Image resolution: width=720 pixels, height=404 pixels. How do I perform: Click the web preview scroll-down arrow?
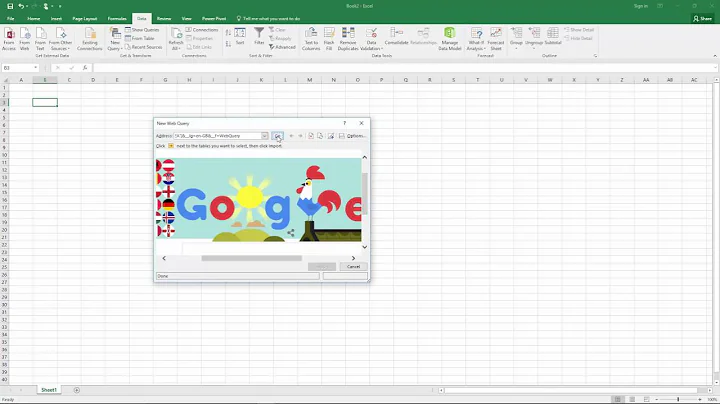coord(365,247)
